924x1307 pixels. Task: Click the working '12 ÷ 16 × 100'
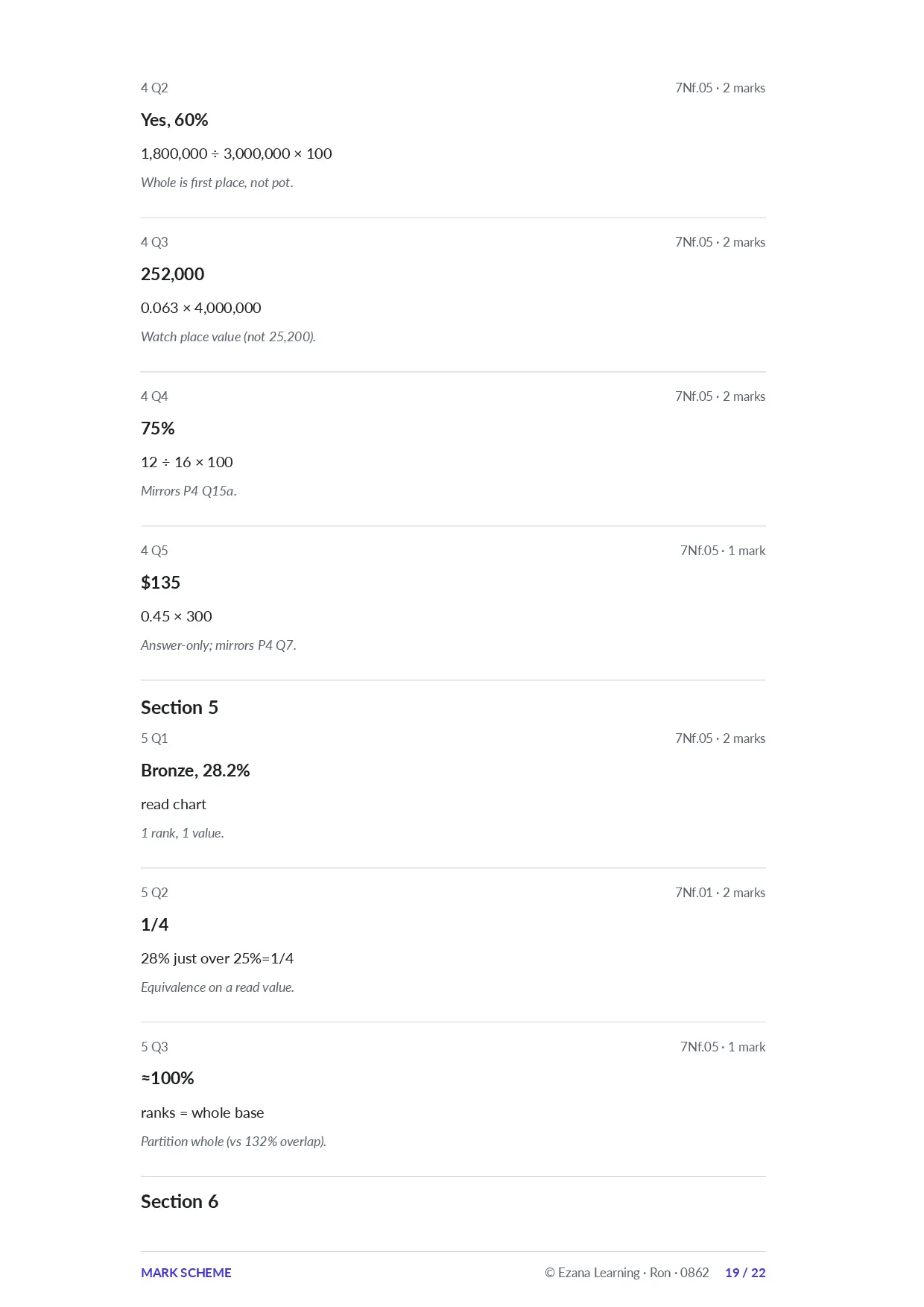[187, 462]
